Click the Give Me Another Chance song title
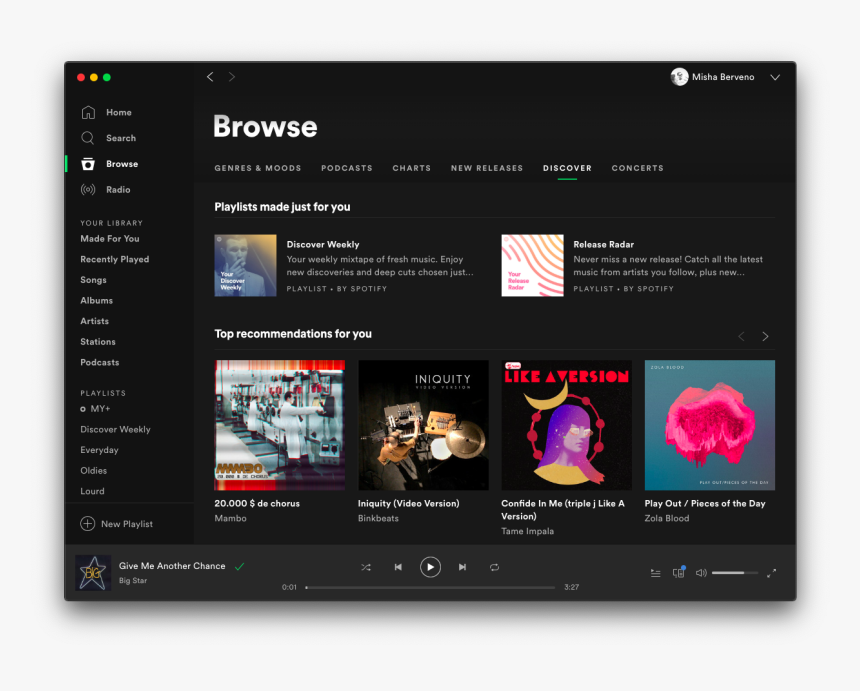This screenshot has width=860, height=691. tap(172, 566)
